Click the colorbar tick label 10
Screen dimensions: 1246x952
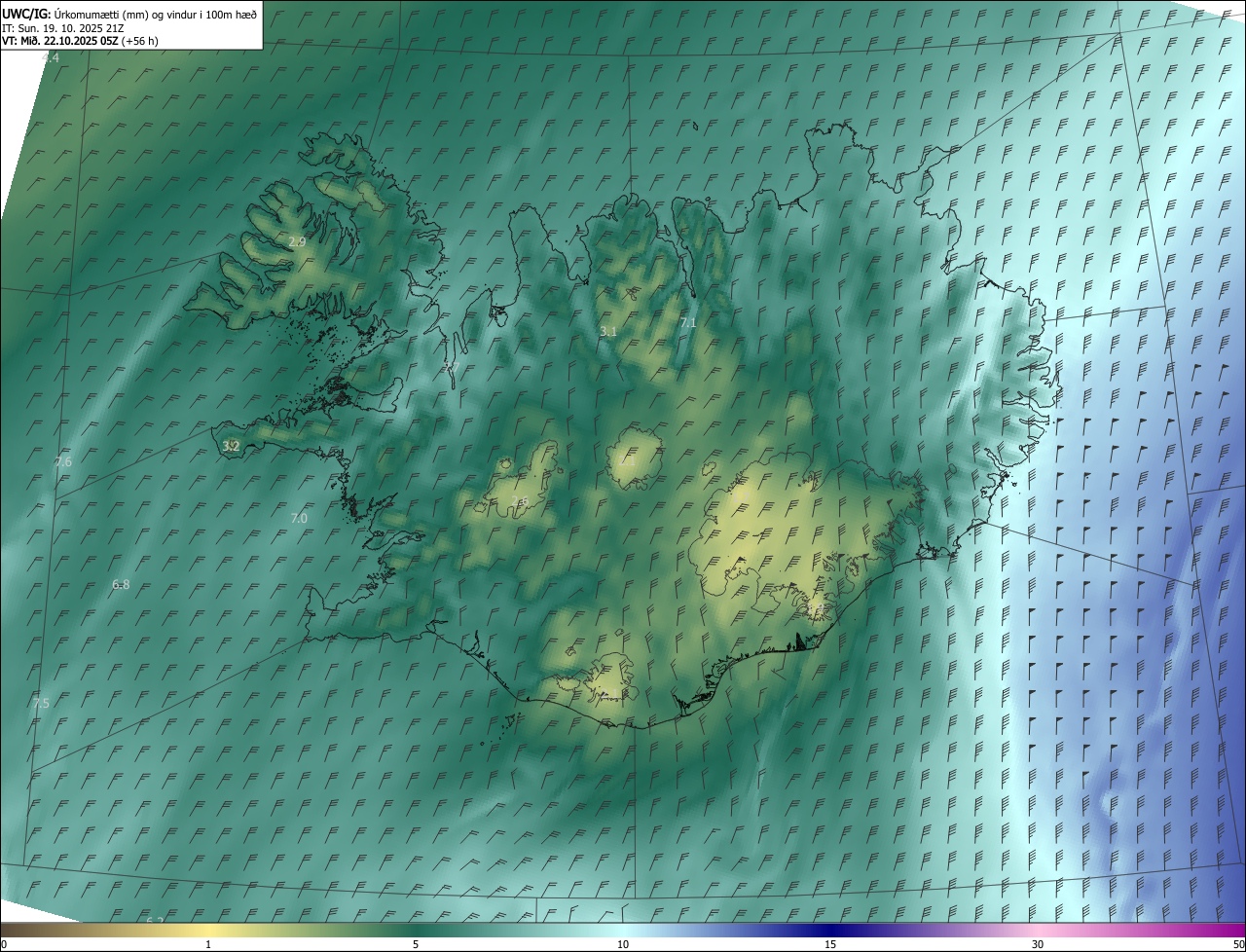[623, 944]
